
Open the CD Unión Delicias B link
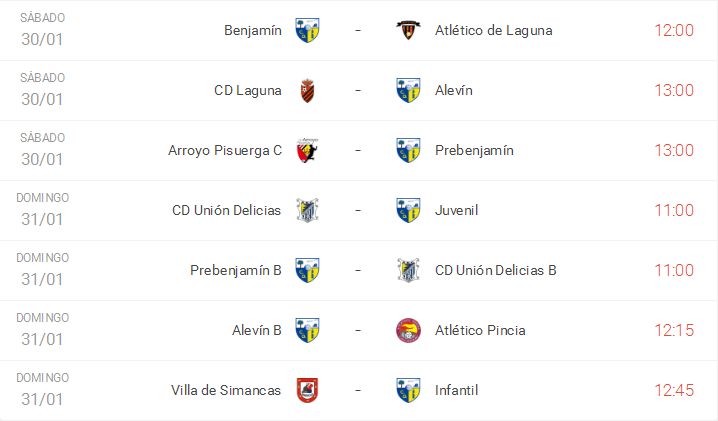tap(496, 270)
